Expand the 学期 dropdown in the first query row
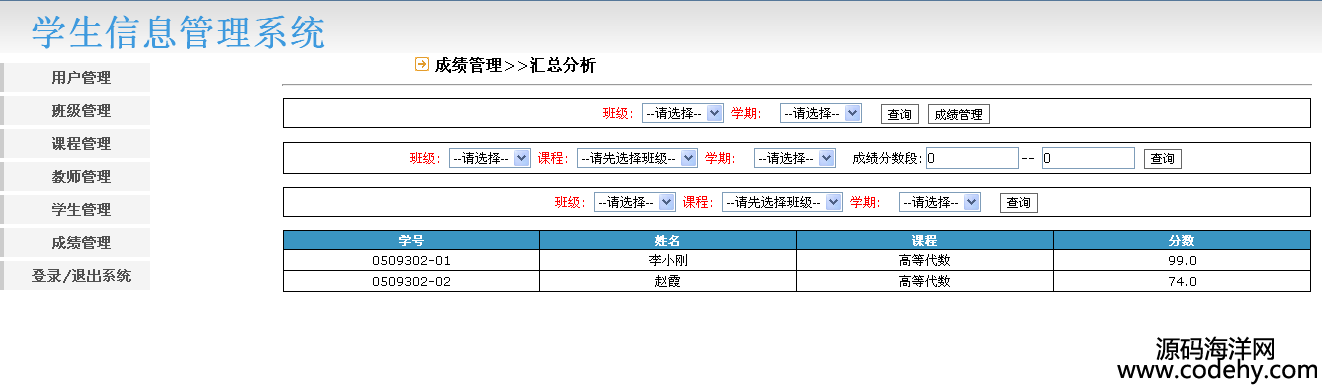Image resolution: width=1322 pixels, height=390 pixels. click(x=821, y=114)
